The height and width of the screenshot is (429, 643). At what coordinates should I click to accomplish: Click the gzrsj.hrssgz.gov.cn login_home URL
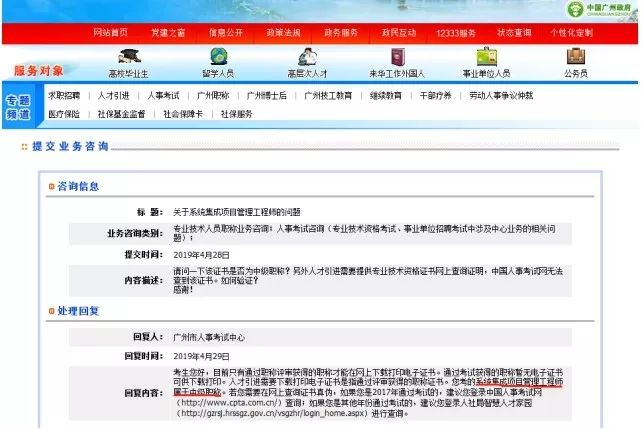273,413
